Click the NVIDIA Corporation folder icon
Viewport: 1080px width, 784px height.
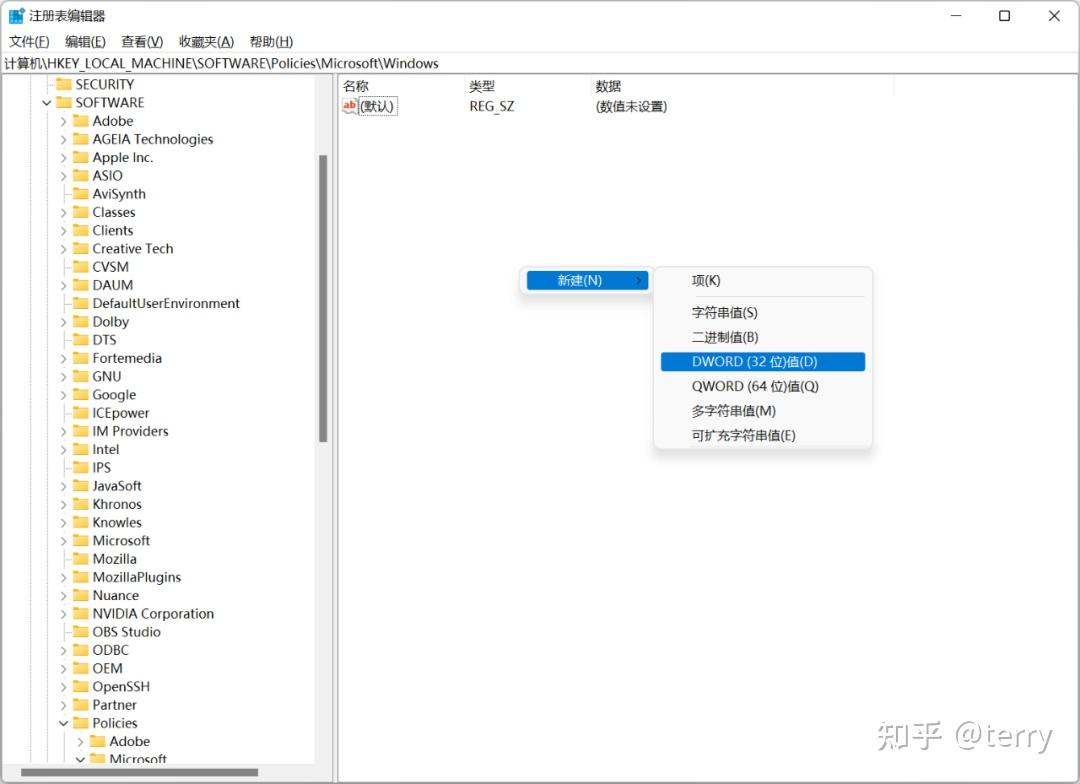(x=82, y=613)
